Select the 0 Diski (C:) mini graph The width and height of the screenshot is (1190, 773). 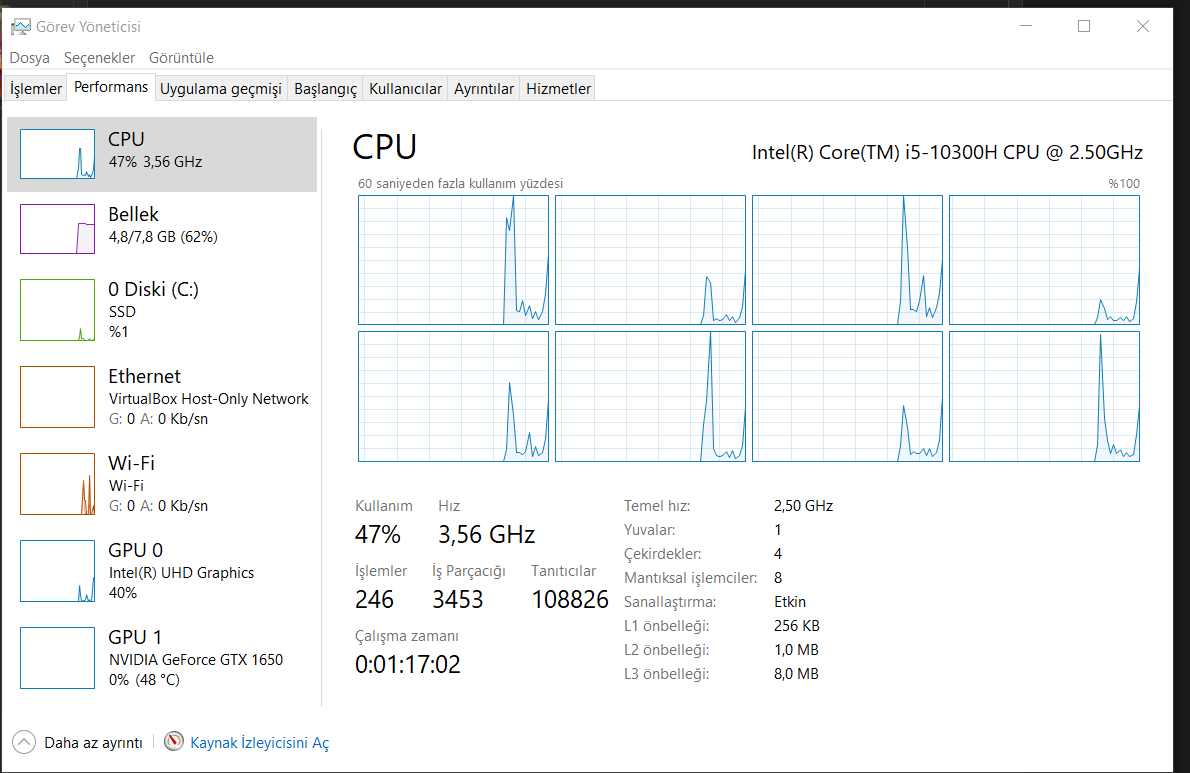[58, 310]
